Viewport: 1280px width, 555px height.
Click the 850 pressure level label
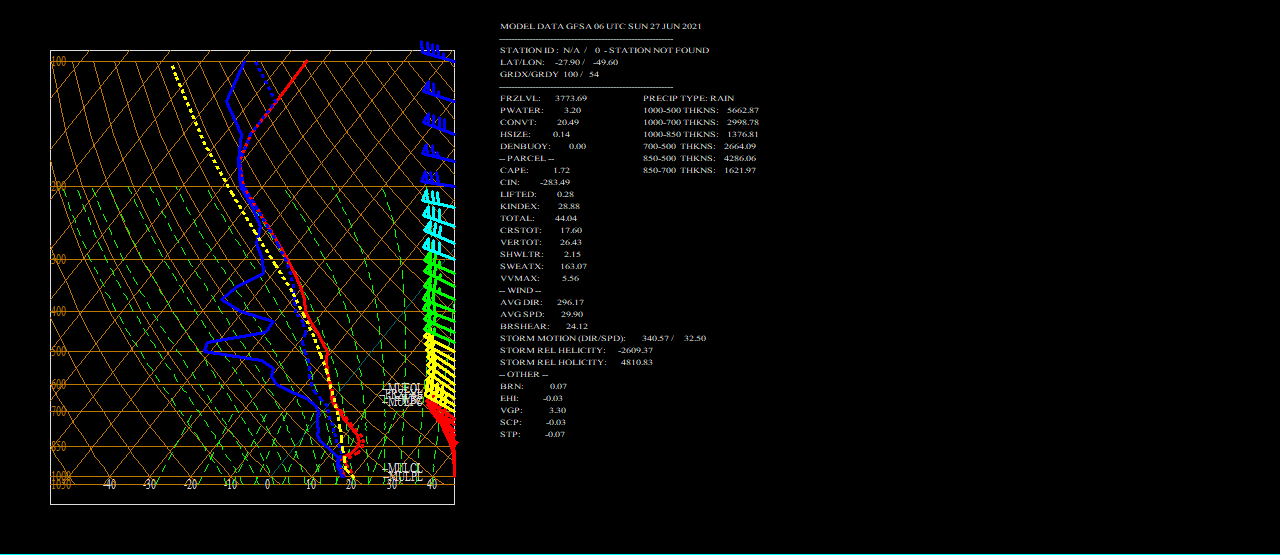tap(59, 446)
